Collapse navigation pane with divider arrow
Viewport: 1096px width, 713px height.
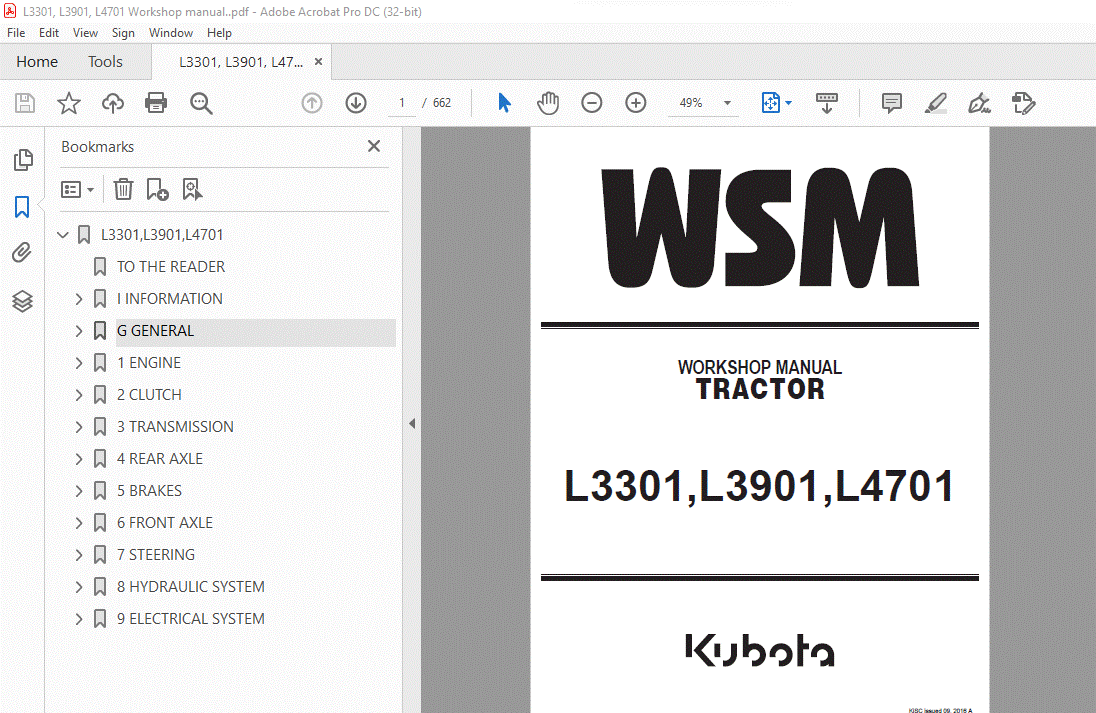coord(412,424)
